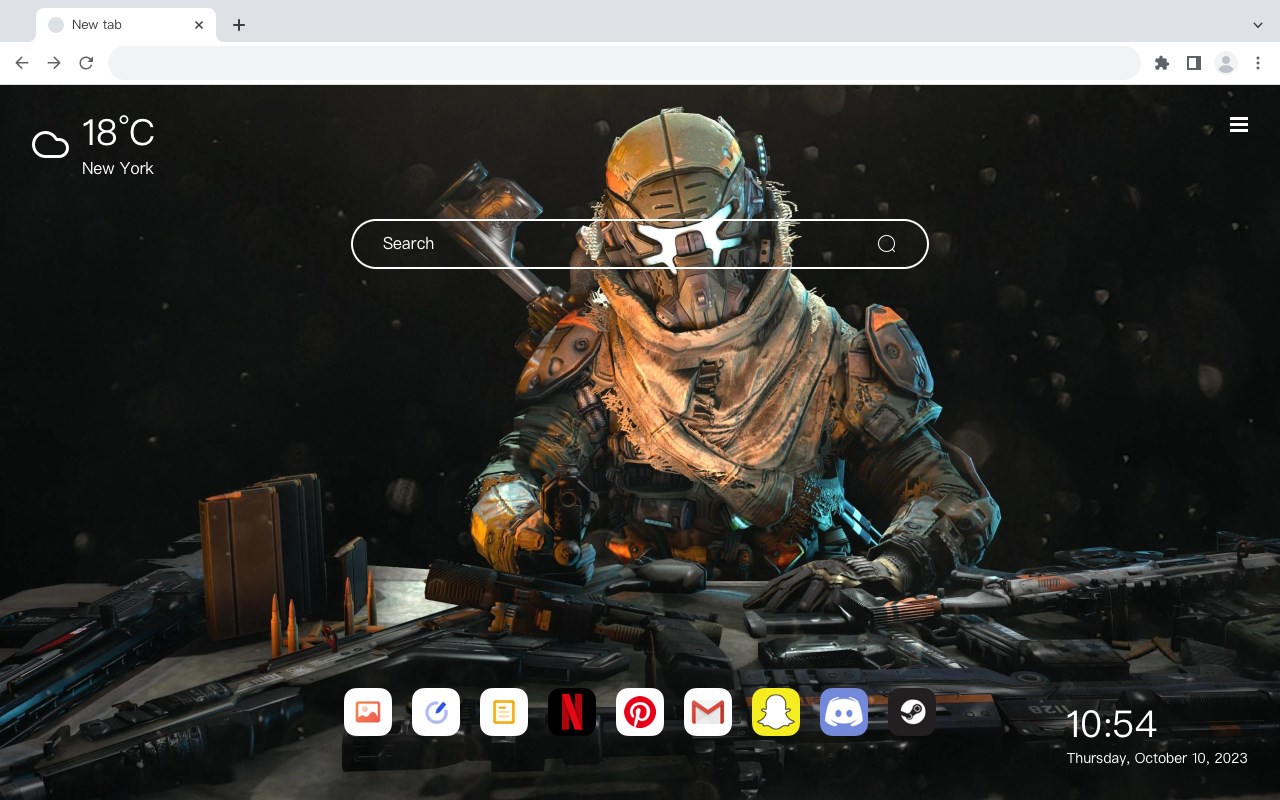This screenshot has width=1280, height=800.
Task: Open the yellow notes shortcut icon
Action: point(504,712)
